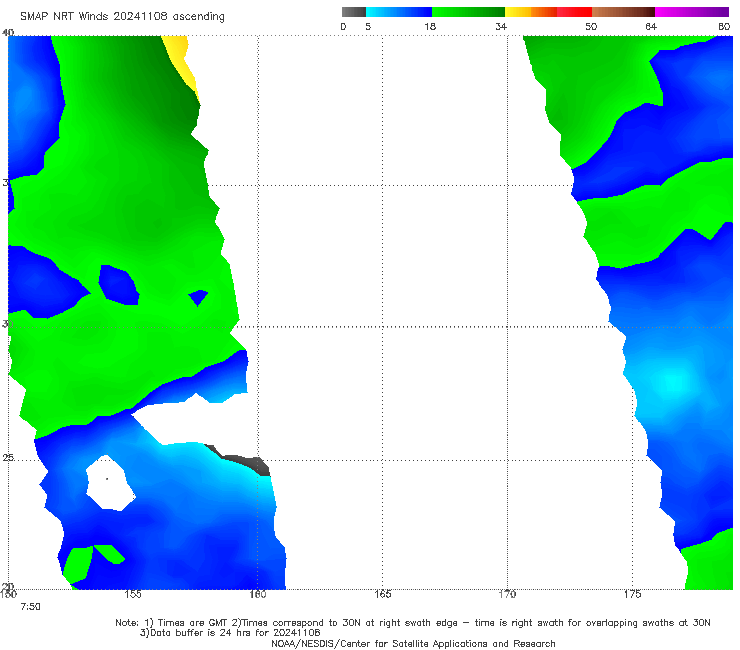Click the yellow high-wind patch near 40N
Image resolution: width=740 pixels, height=650 pixels.
pos(181,60)
